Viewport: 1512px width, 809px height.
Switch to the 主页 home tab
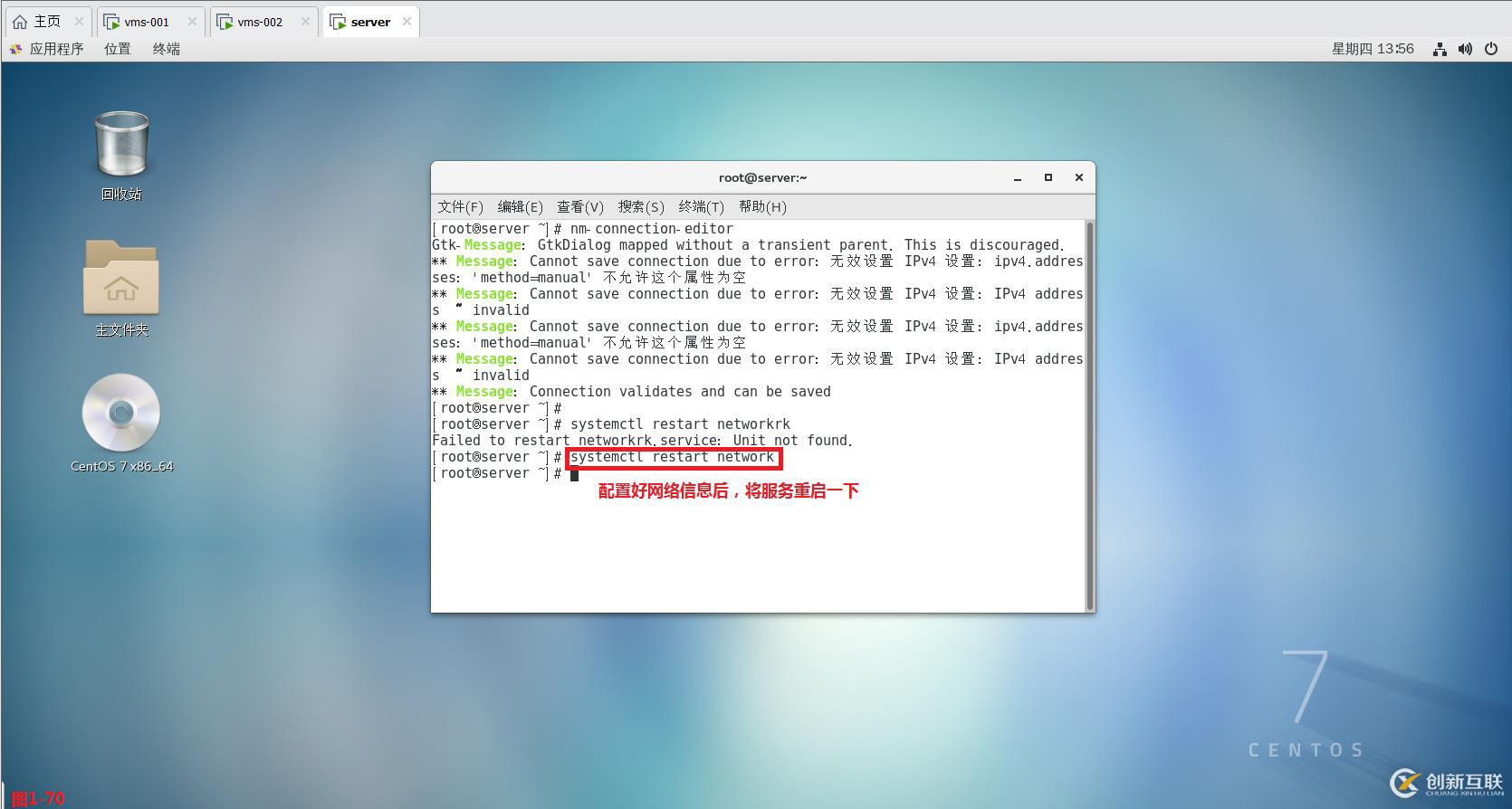pyautogui.click(x=48, y=22)
